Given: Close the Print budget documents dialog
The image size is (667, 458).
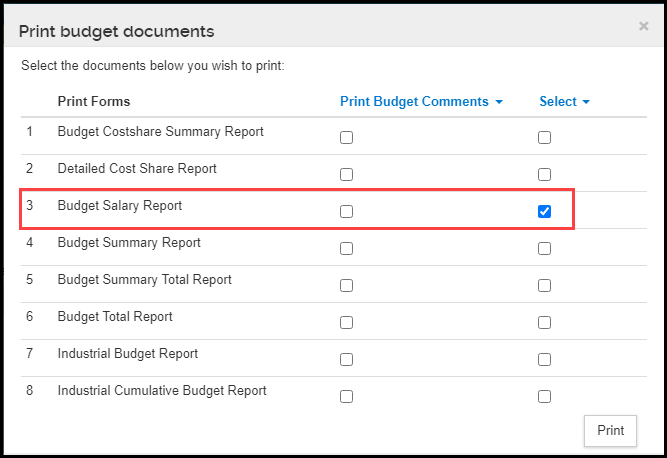Looking at the screenshot, I should [643, 26].
